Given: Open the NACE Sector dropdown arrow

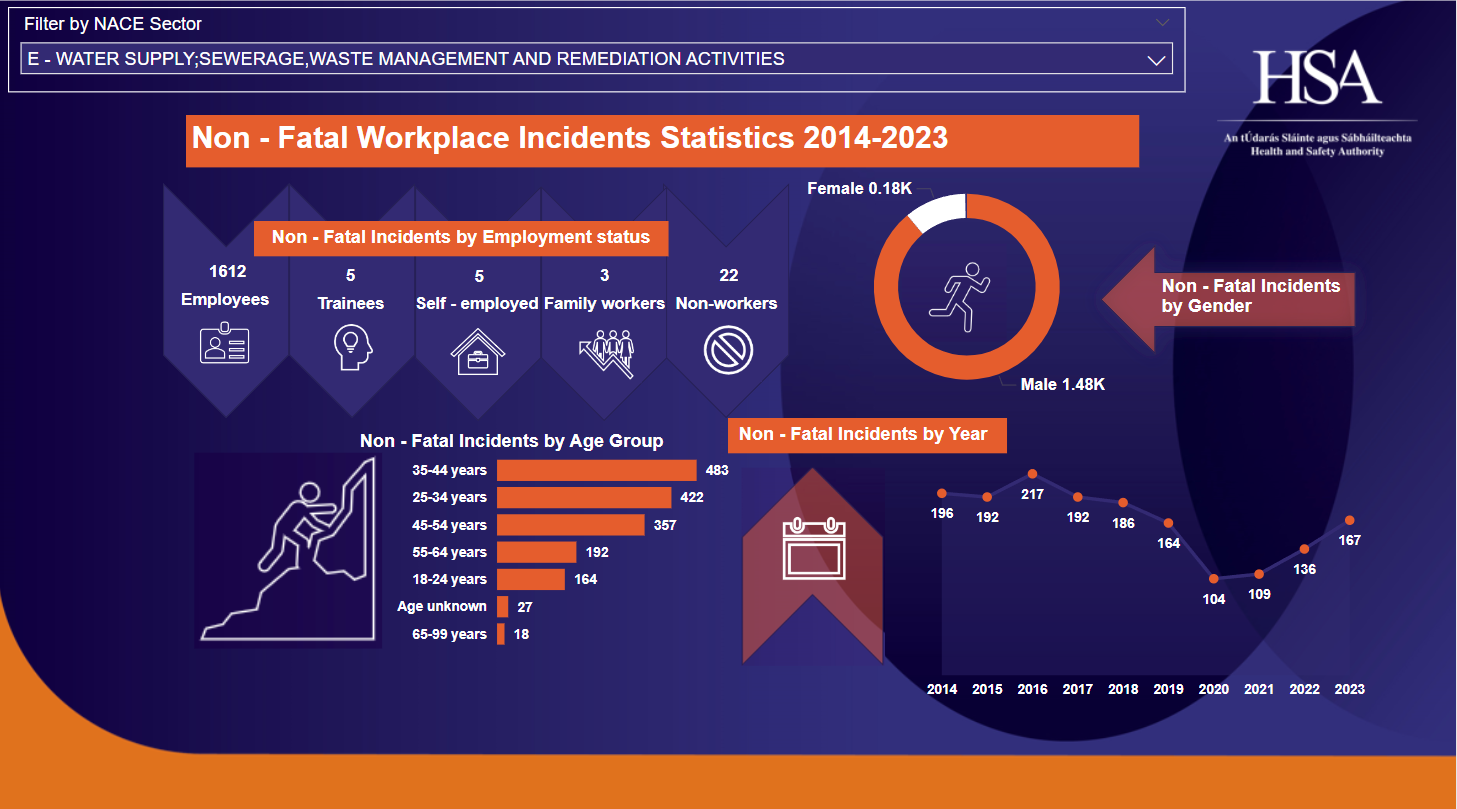Looking at the screenshot, I should [x=1156, y=60].
